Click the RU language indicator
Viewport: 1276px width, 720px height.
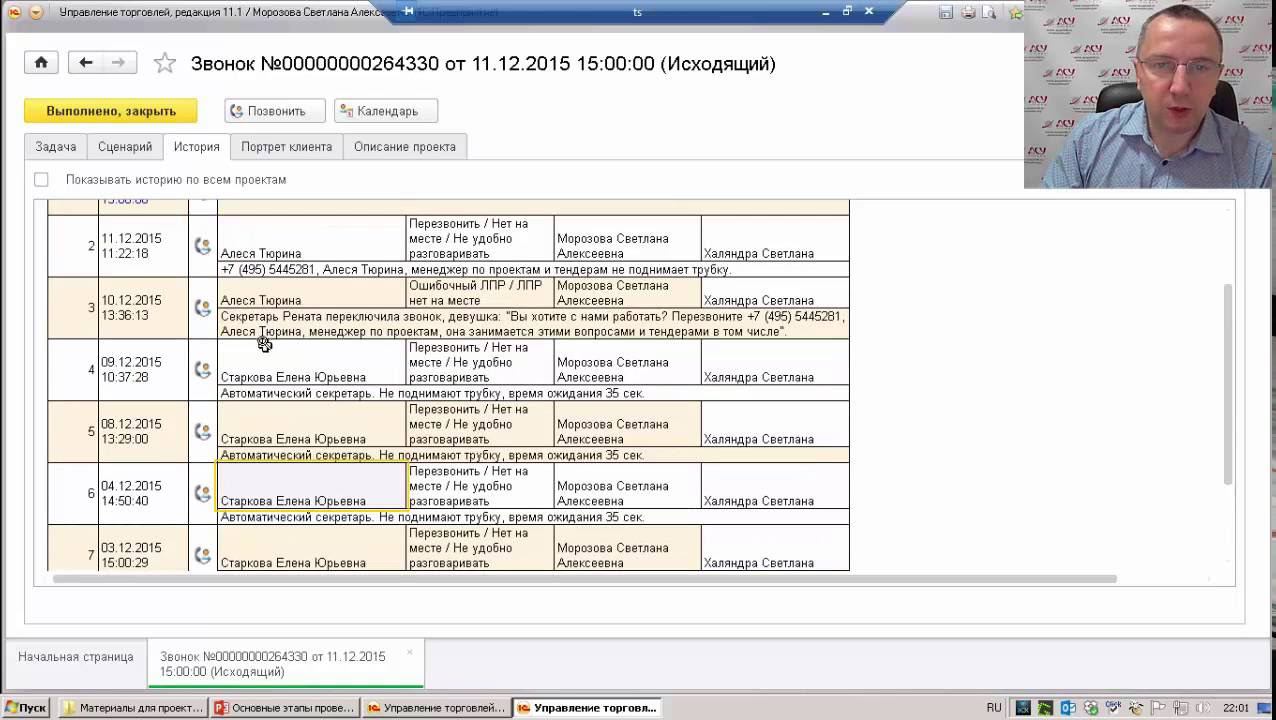(x=994, y=708)
